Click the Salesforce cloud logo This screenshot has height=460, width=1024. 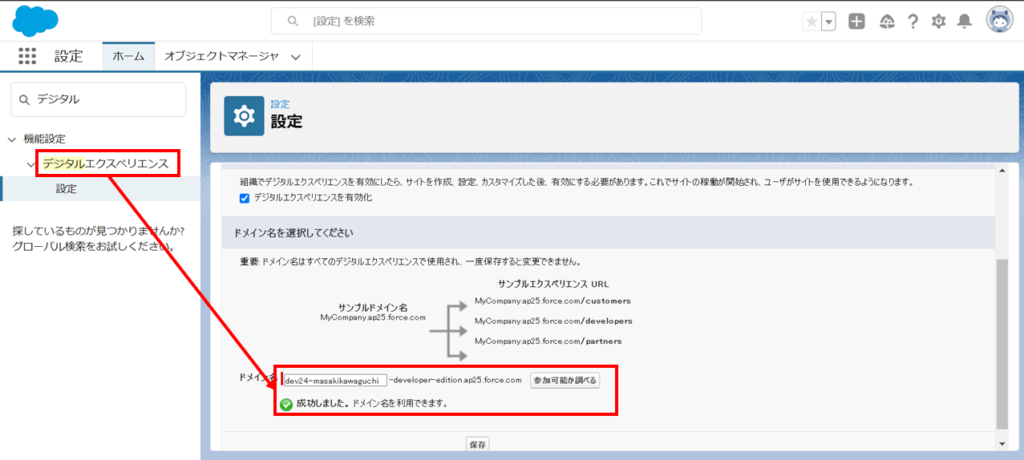pyautogui.click(x=36, y=20)
